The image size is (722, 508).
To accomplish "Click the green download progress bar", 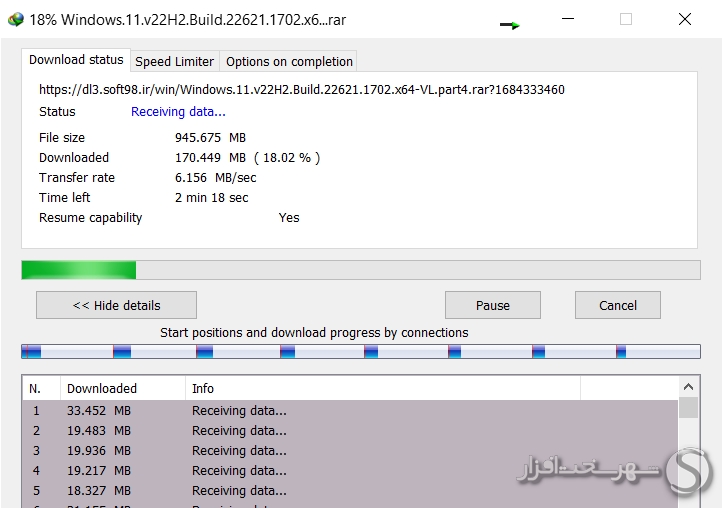I will pos(361,270).
